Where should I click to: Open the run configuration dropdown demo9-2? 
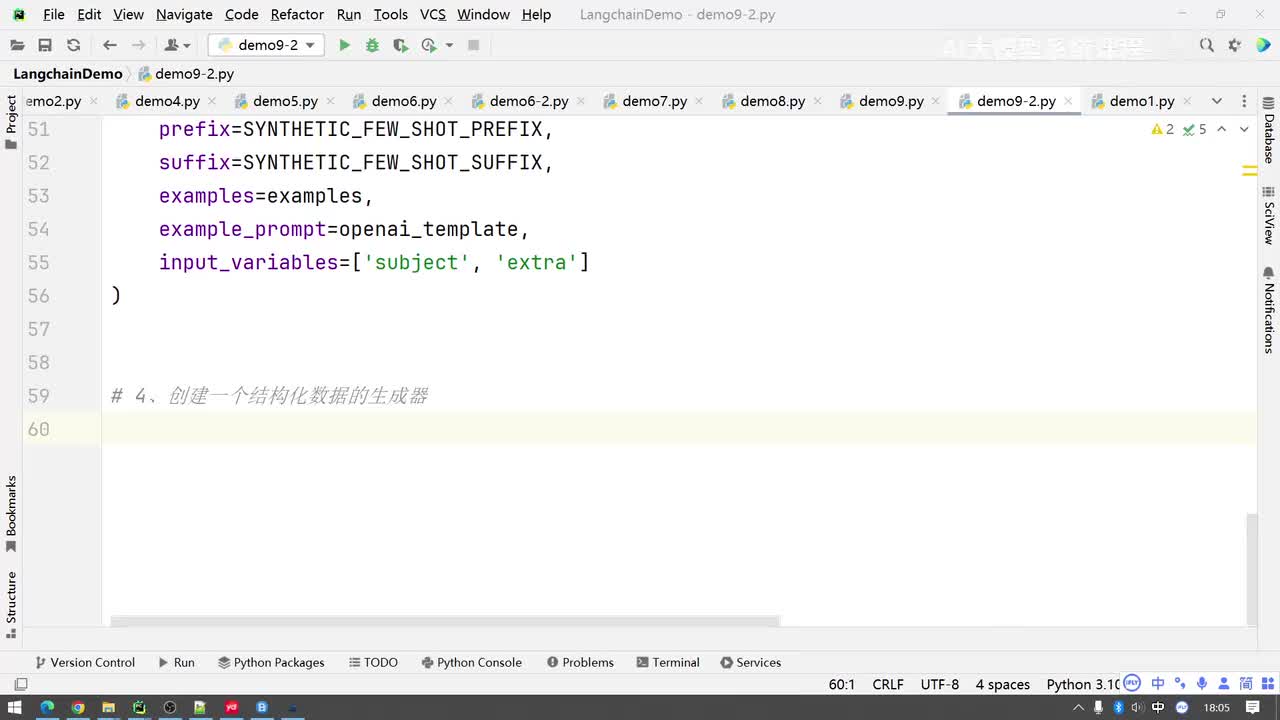(x=266, y=45)
